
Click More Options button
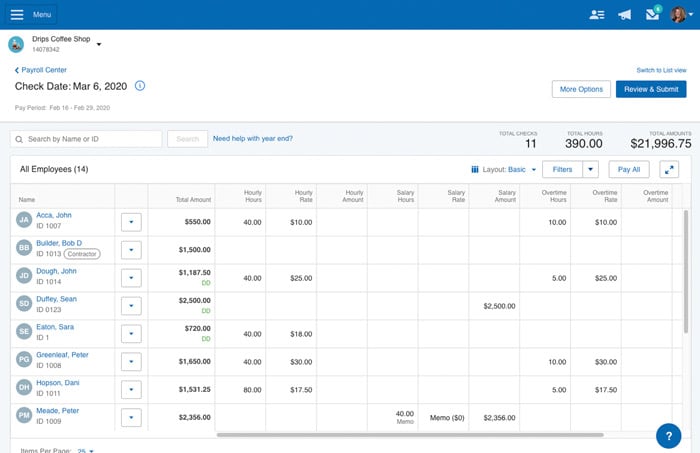coord(581,89)
